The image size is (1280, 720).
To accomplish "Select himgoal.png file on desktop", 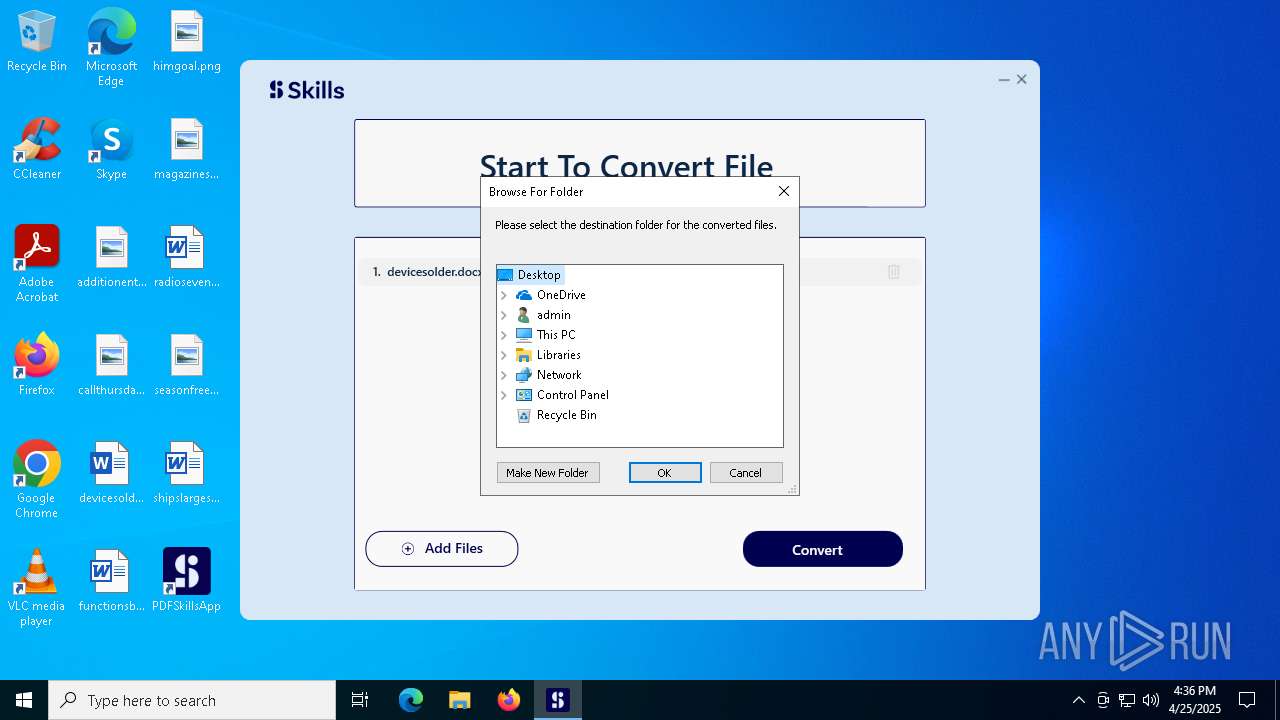I will point(187,42).
